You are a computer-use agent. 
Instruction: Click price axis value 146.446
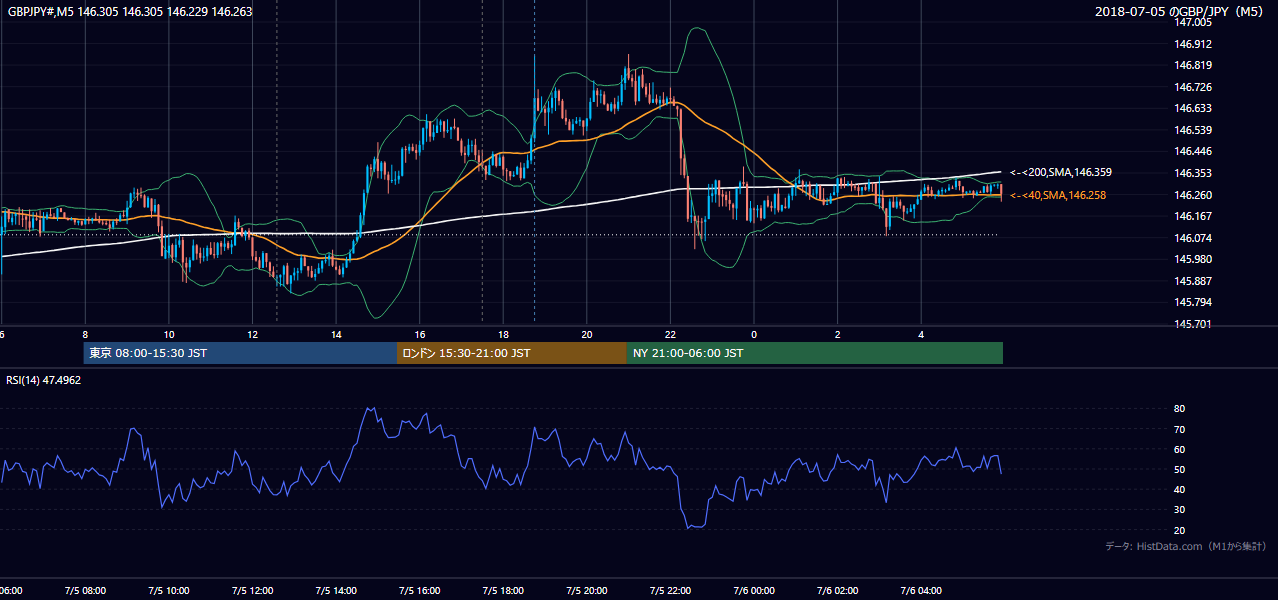pyautogui.click(x=1194, y=152)
